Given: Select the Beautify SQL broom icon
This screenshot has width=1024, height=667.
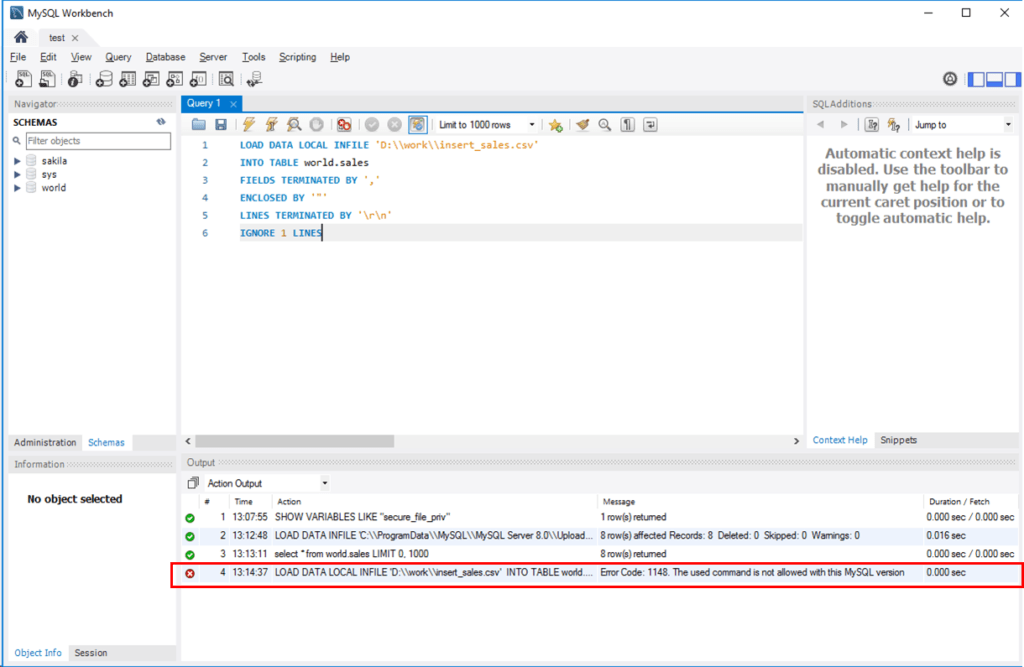Looking at the screenshot, I should click(x=582, y=124).
